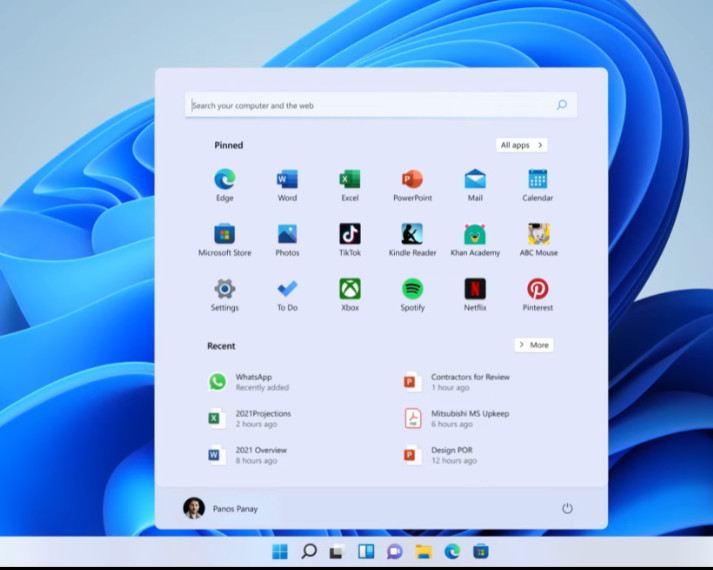Expand More recent items
This screenshot has width=713, height=570.
(533, 345)
